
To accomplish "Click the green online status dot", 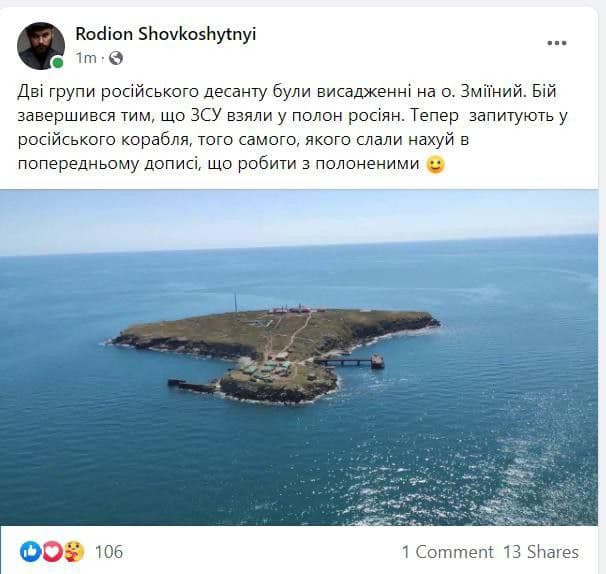I will 58,62.
